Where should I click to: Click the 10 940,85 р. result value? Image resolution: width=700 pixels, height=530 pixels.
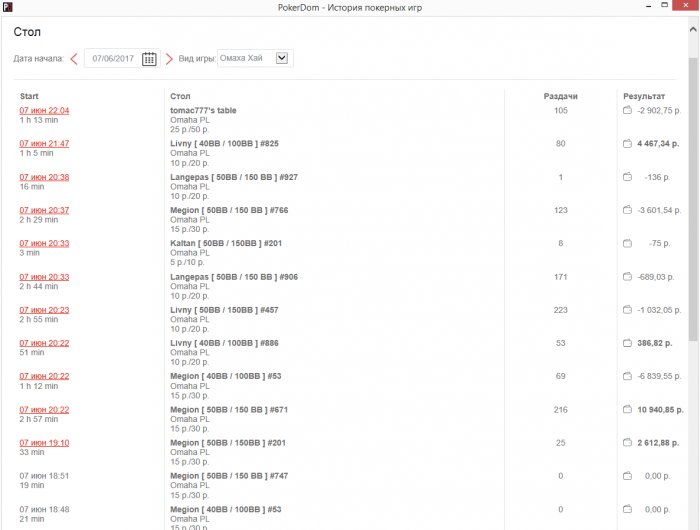pos(660,409)
